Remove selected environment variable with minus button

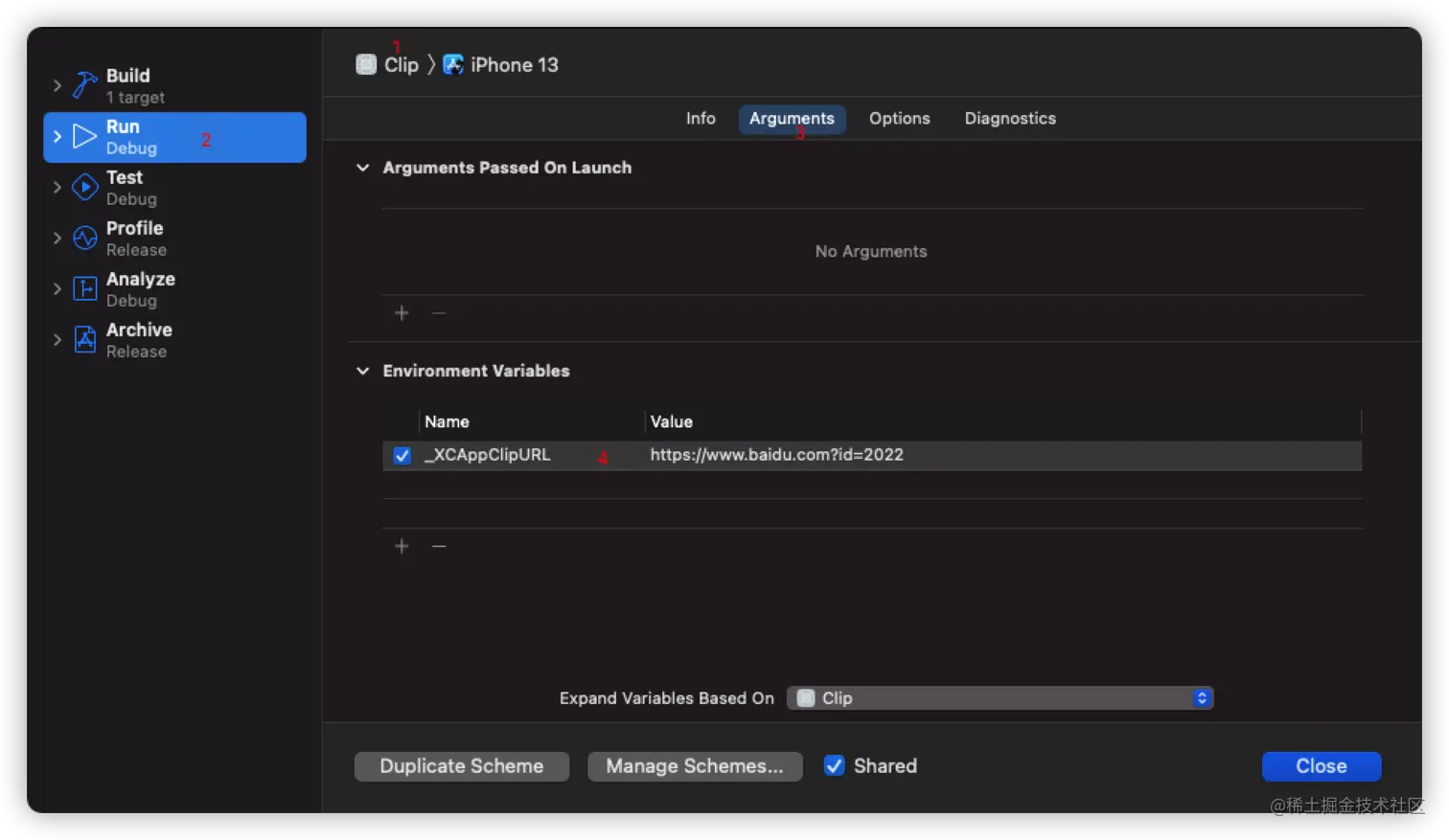(439, 546)
